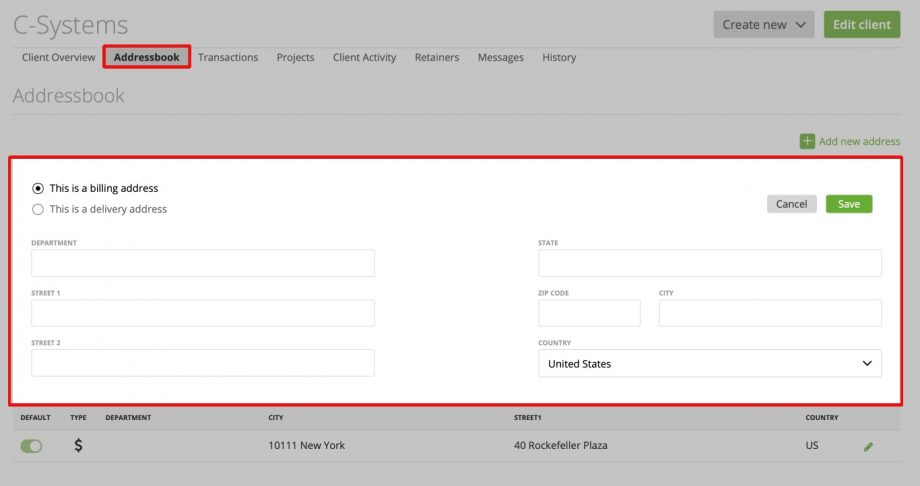Image resolution: width=920 pixels, height=486 pixels.
Task: Focus the Department input field
Action: (202, 263)
